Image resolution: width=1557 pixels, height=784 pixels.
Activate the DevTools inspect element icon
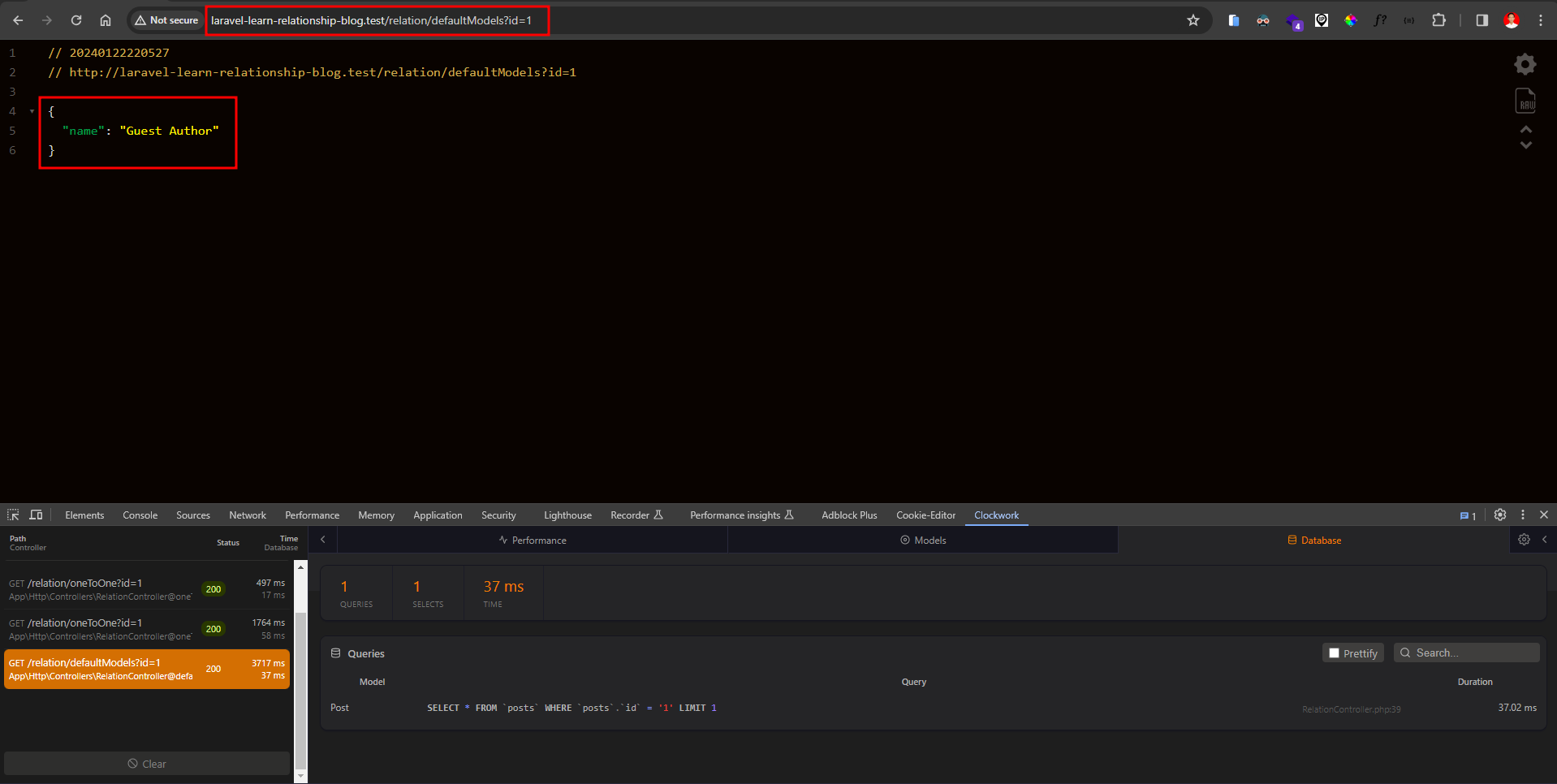[13, 515]
